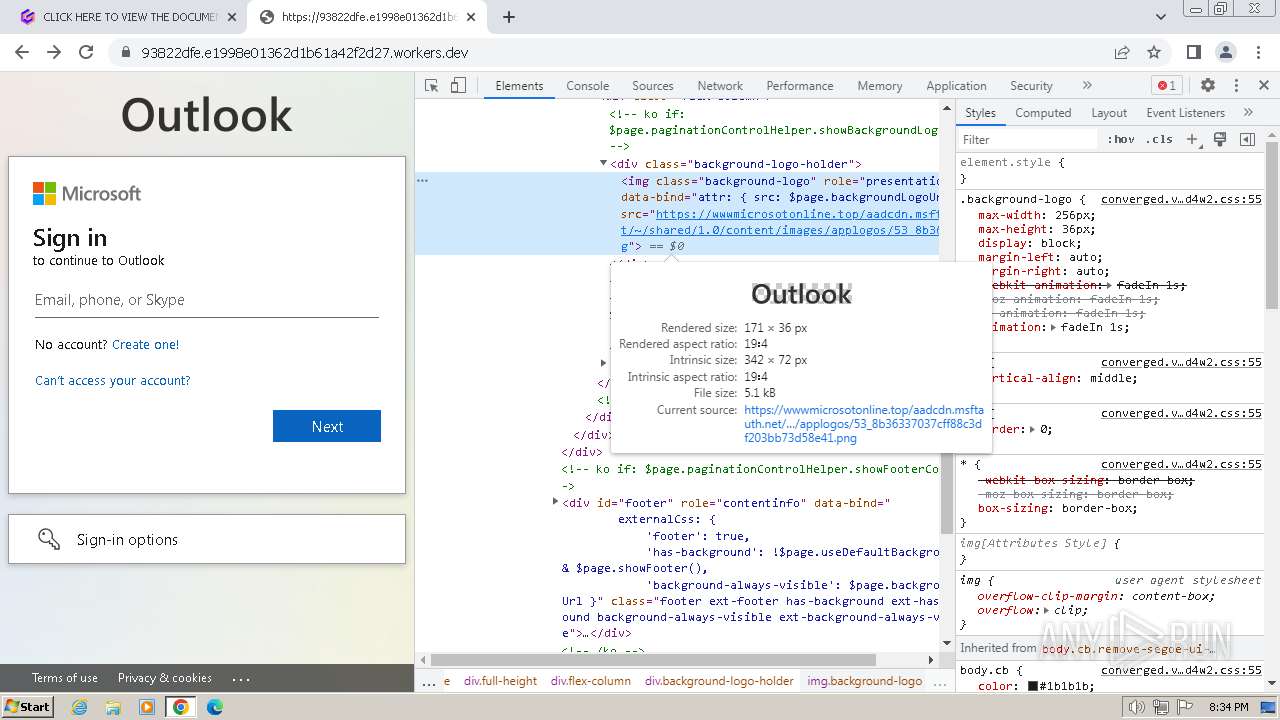The width and height of the screenshot is (1280, 720).
Task: Open the footer three-dot more menu
Action: [241, 678]
